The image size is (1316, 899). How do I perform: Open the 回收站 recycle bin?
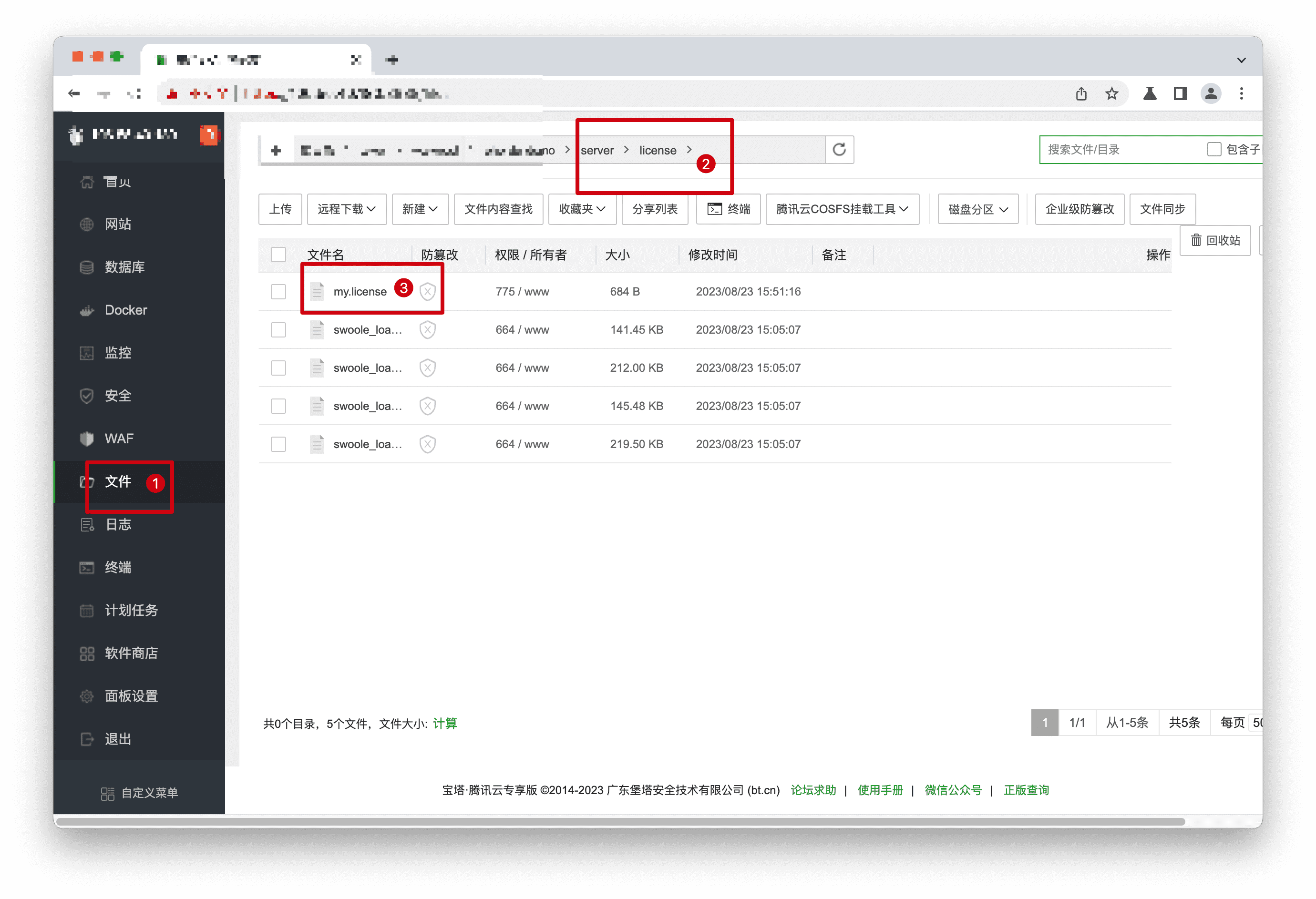1215,241
